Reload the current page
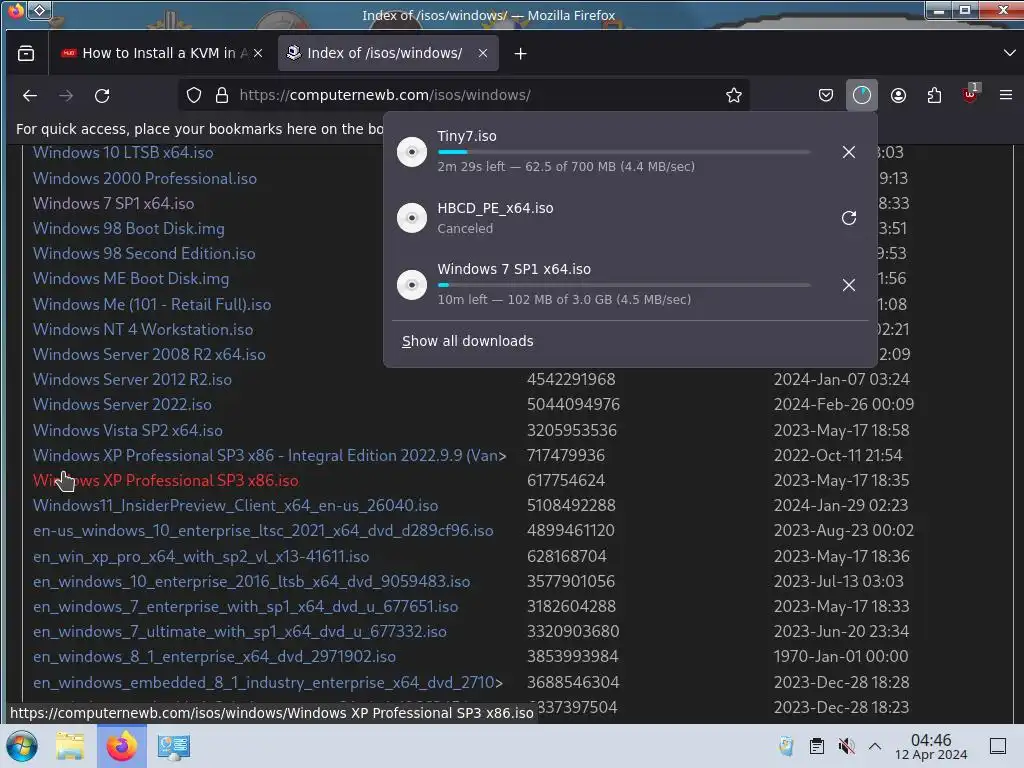This screenshot has height=768, width=1024. click(x=102, y=95)
